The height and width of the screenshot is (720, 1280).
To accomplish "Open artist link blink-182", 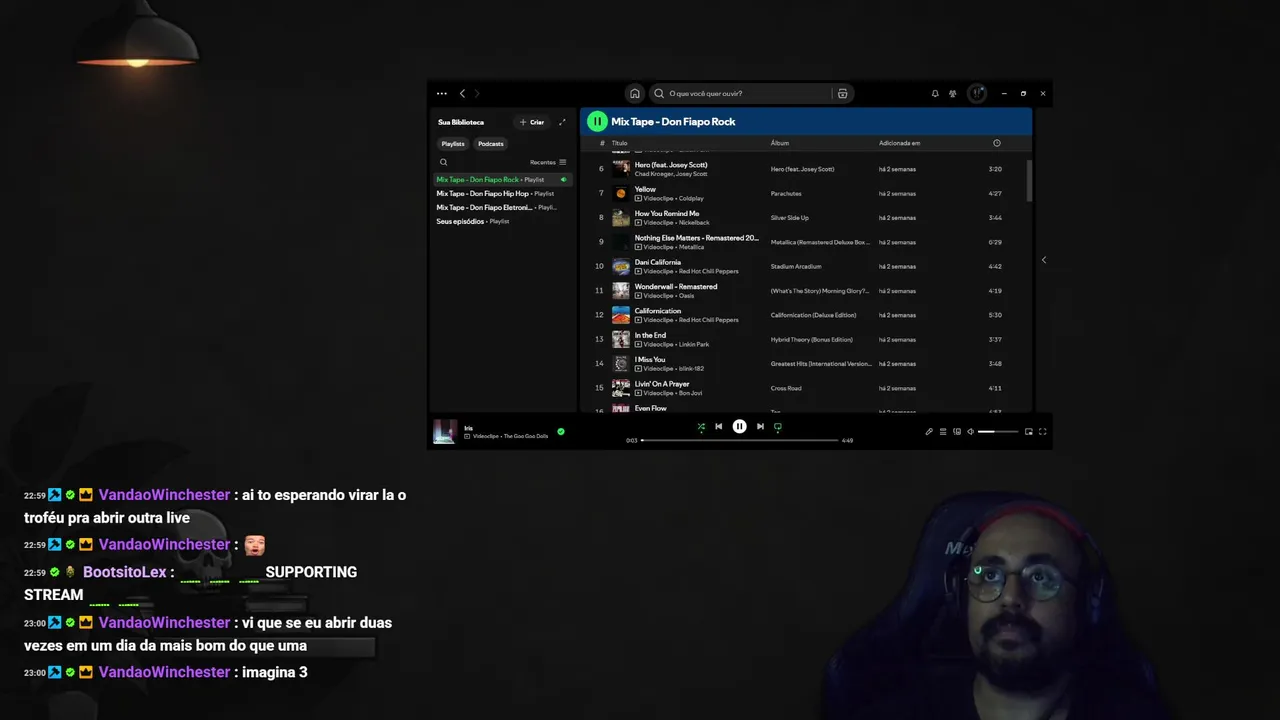I will 691,369.
